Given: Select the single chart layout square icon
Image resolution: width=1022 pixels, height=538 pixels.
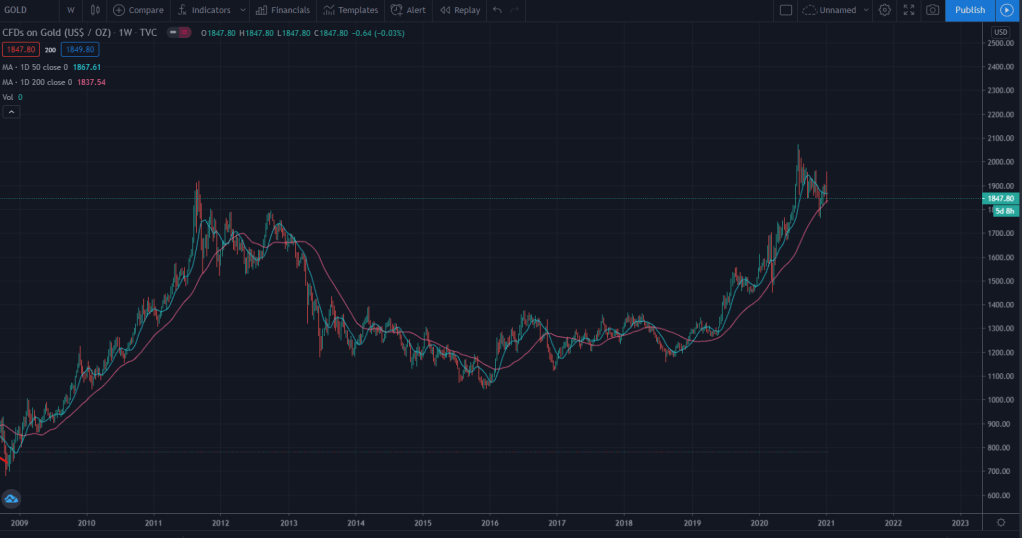Looking at the screenshot, I should 786,10.
